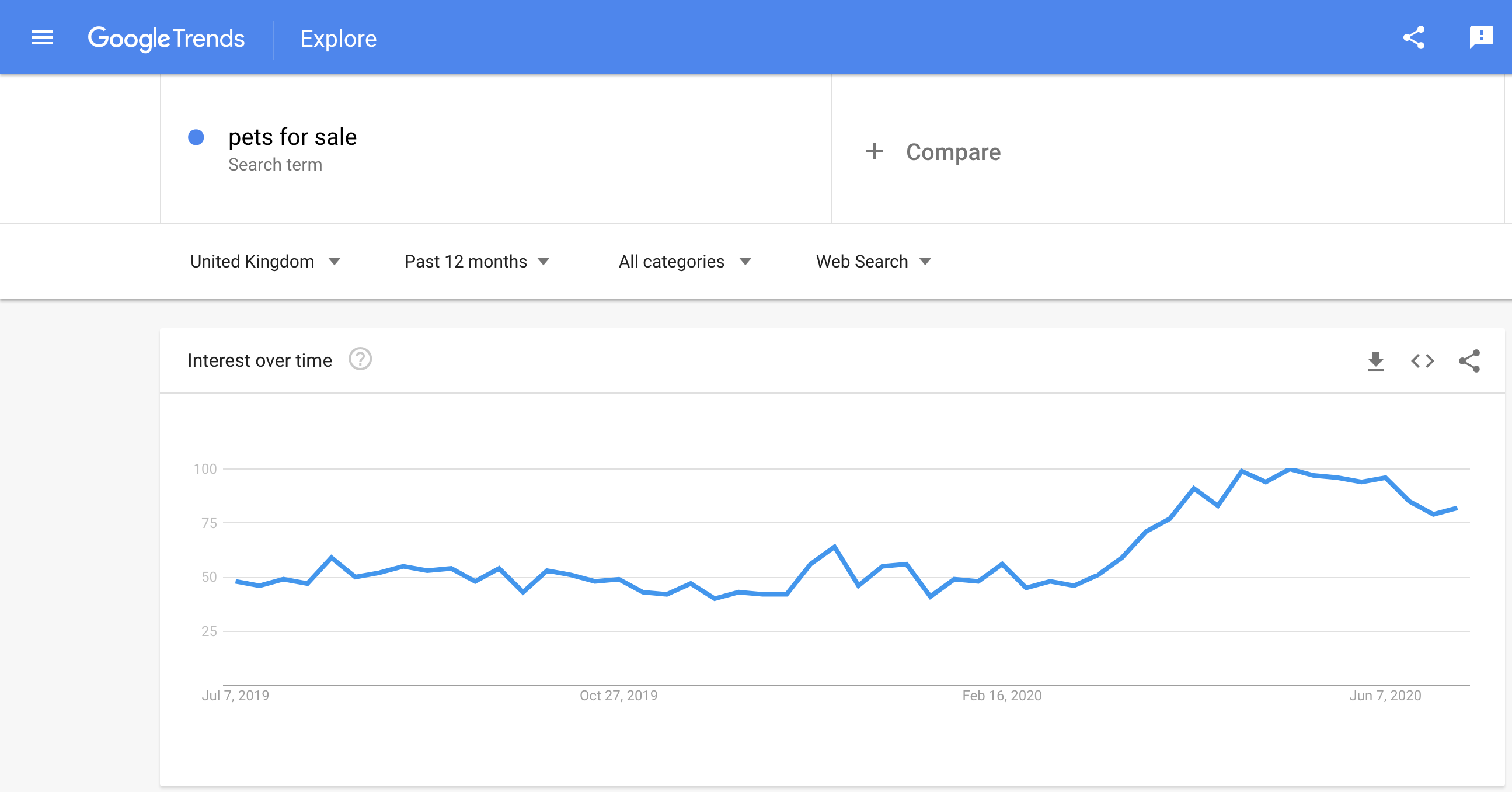
Task: Open the United Kingdom region dropdown
Action: pyautogui.click(x=263, y=261)
